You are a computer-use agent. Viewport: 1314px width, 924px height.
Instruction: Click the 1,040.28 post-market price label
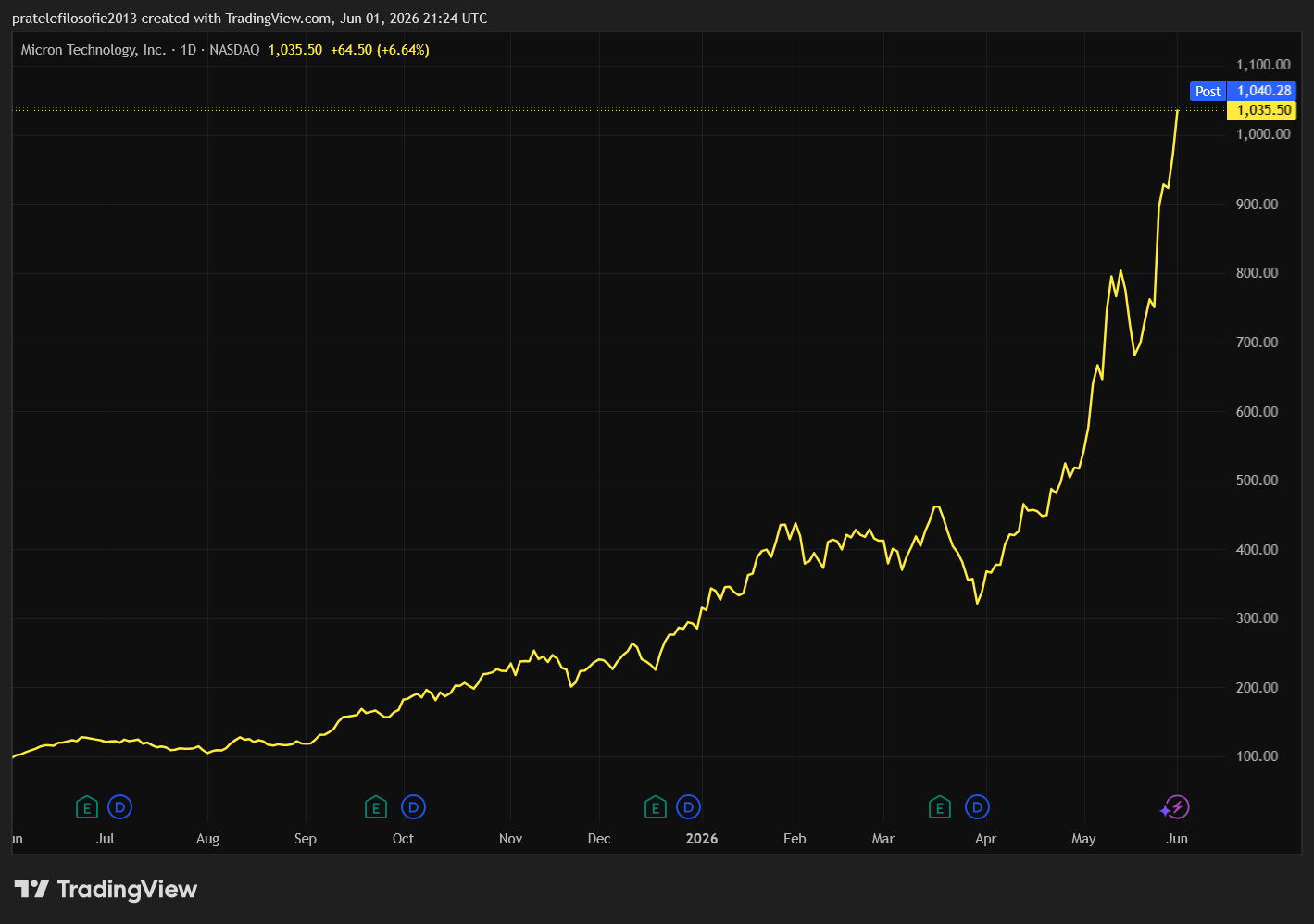tap(1264, 91)
